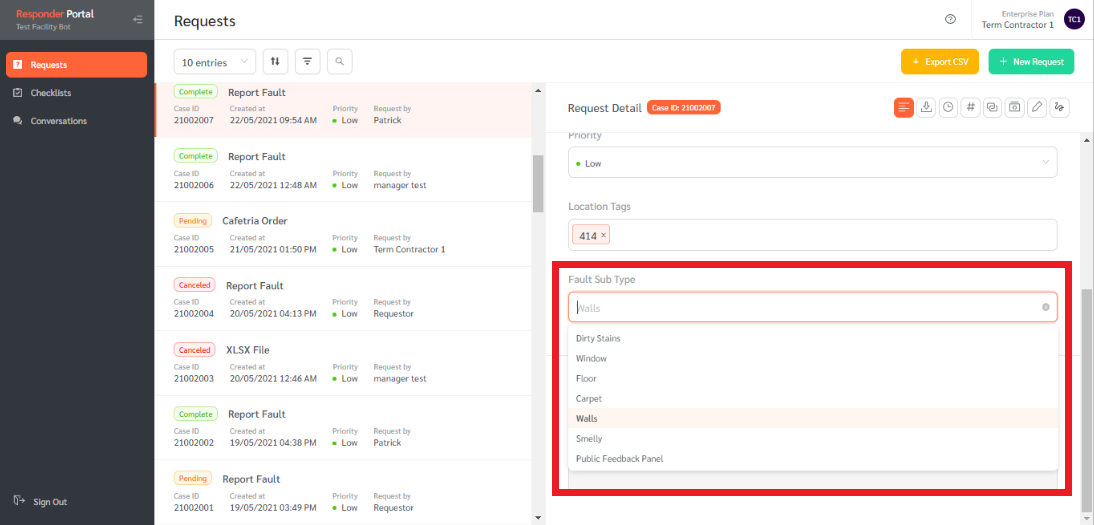1094x525 pixels.
Task: Select the details view icon in Request Detail
Action: click(904, 107)
